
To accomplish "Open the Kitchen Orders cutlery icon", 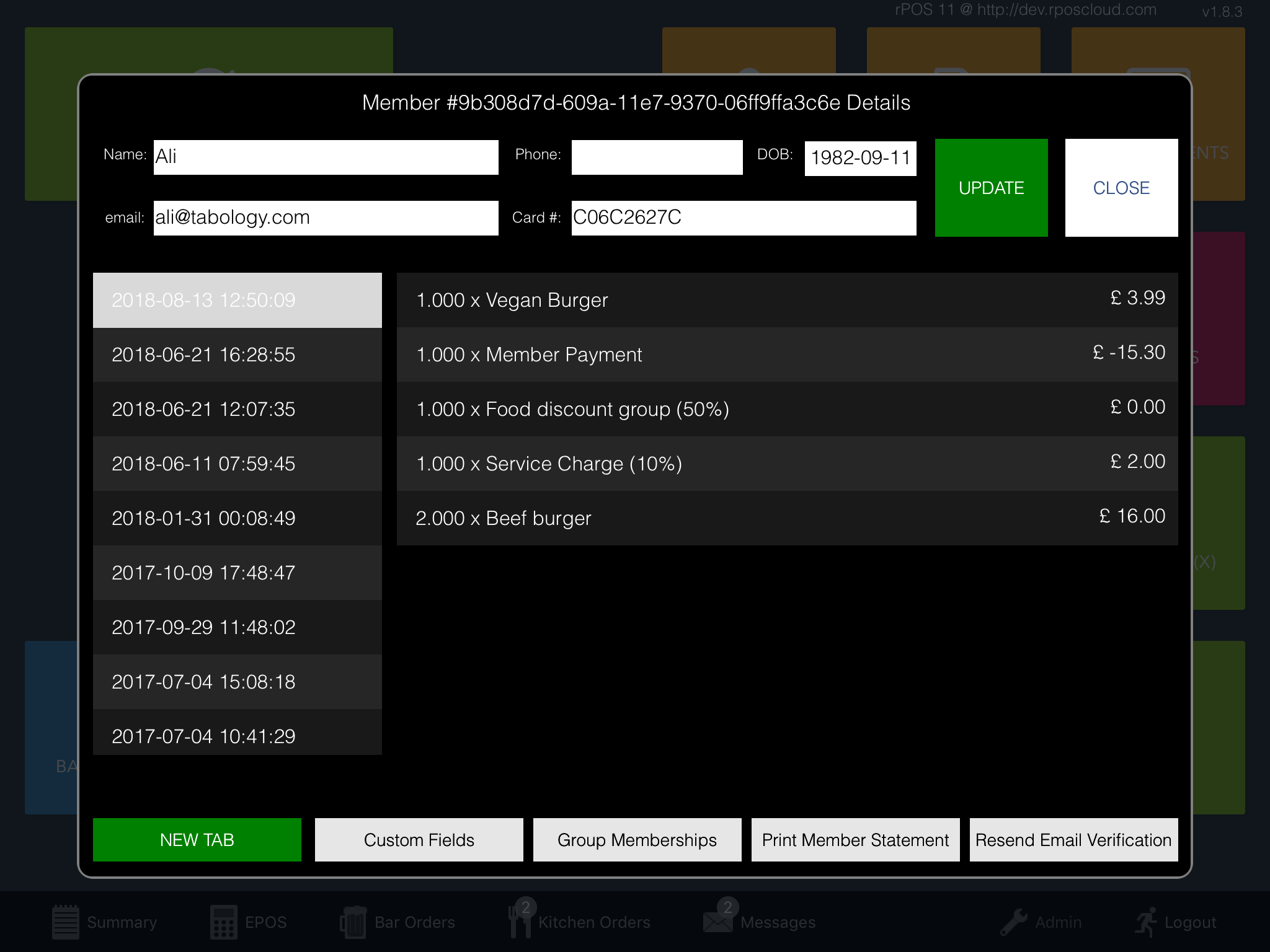I will (520, 923).
